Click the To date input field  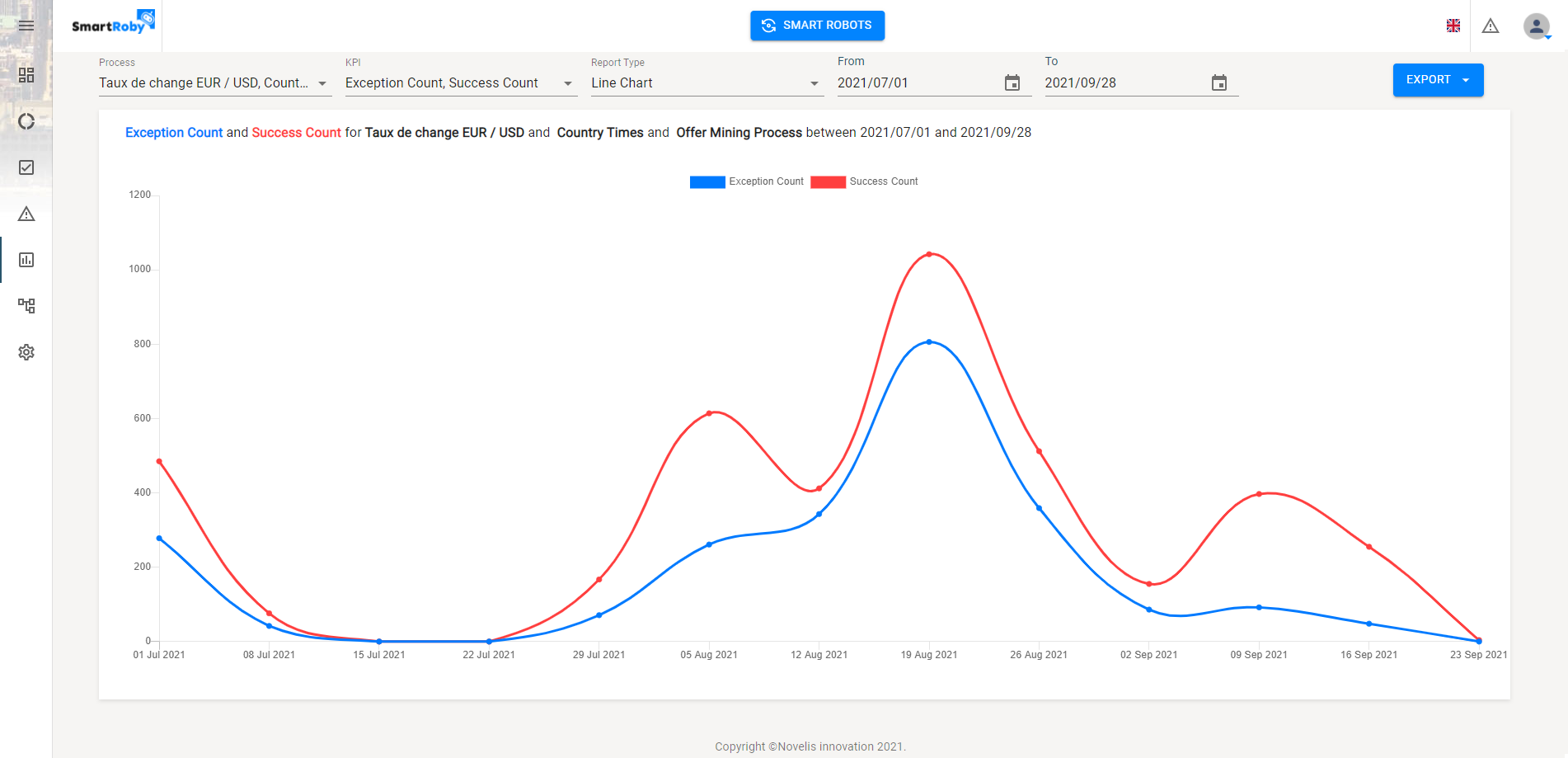[x=1123, y=83]
